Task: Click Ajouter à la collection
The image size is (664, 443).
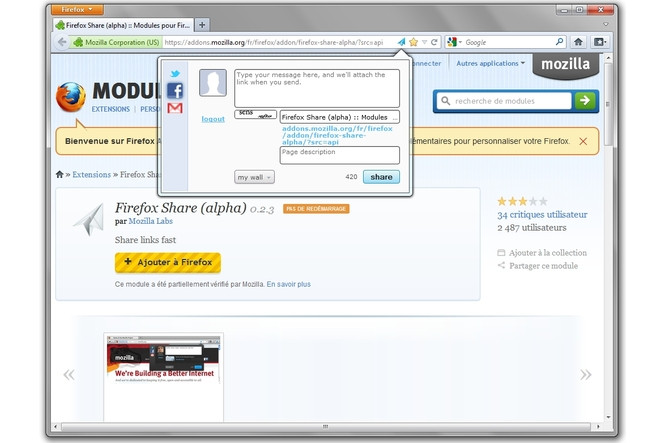Action: 542,253
